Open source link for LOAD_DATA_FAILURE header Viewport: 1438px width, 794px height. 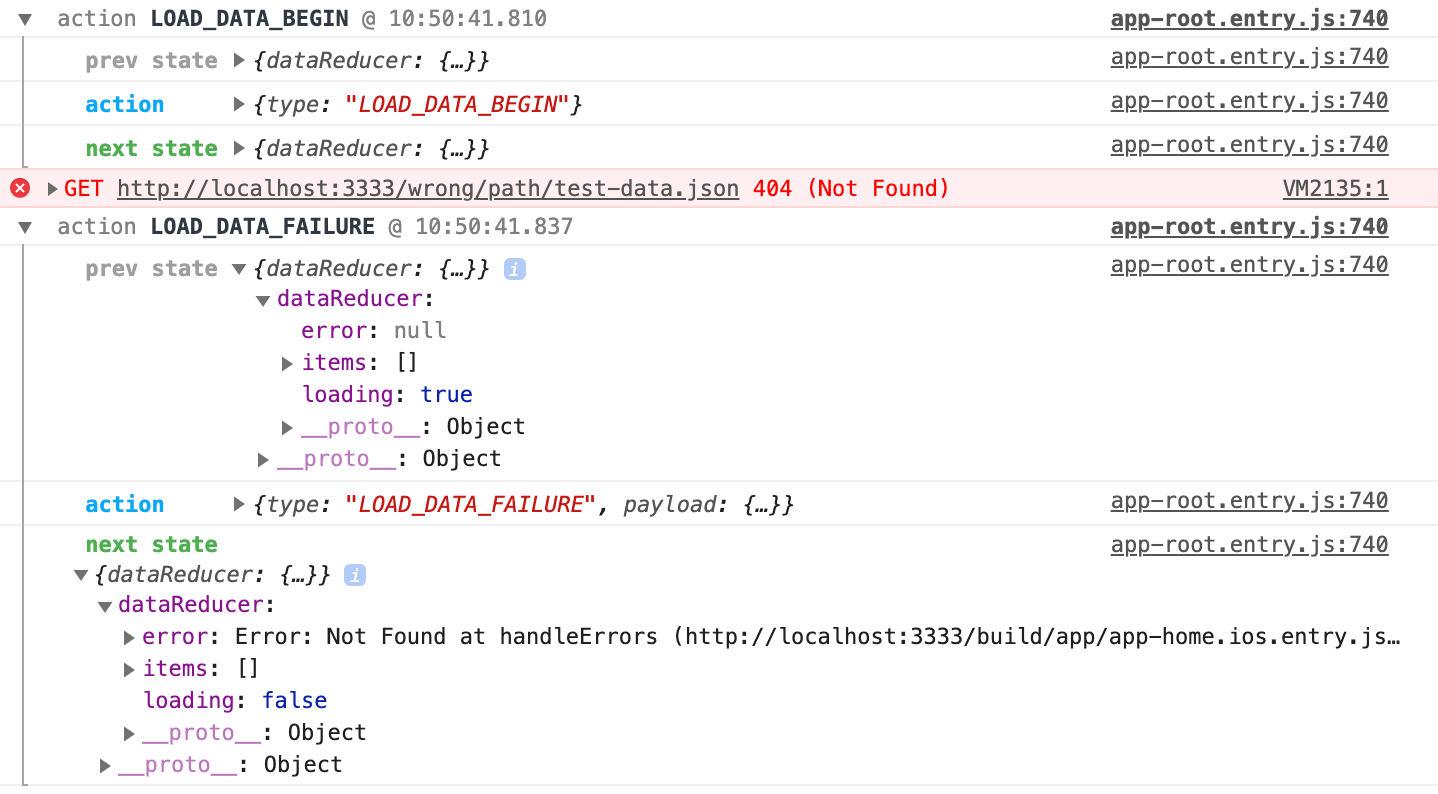pyautogui.click(x=1249, y=226)
